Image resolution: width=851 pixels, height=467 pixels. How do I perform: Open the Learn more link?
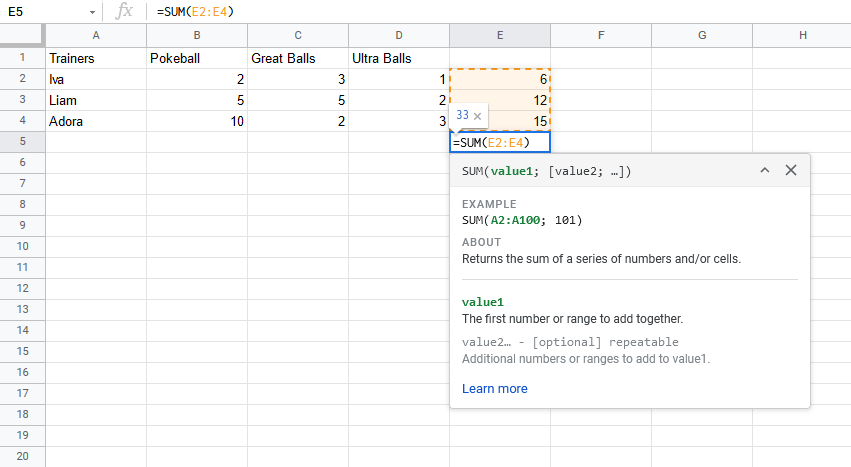(494, 388)
